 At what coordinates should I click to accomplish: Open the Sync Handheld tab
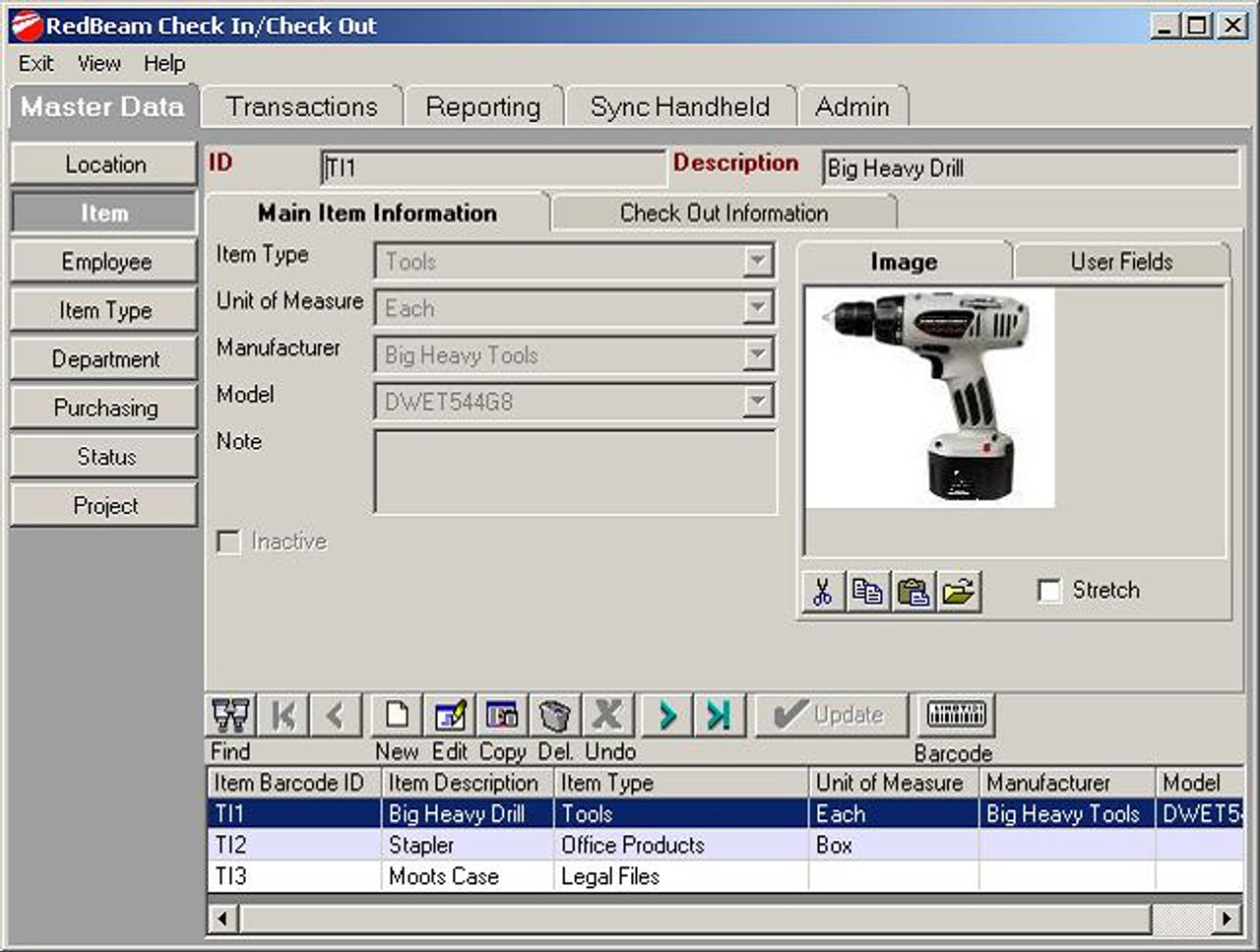pyautogui.click(x=680, y=106)
